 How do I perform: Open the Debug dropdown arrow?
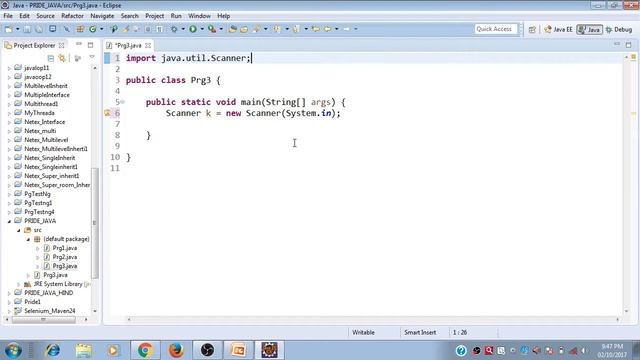(x=183, y=29)
